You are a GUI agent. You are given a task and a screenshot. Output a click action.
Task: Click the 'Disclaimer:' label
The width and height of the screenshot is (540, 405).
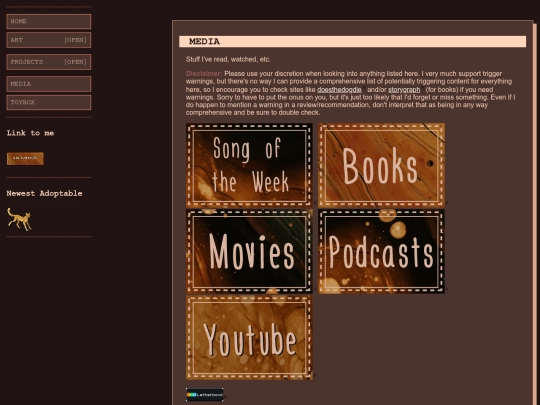click(x=204, y=73)
